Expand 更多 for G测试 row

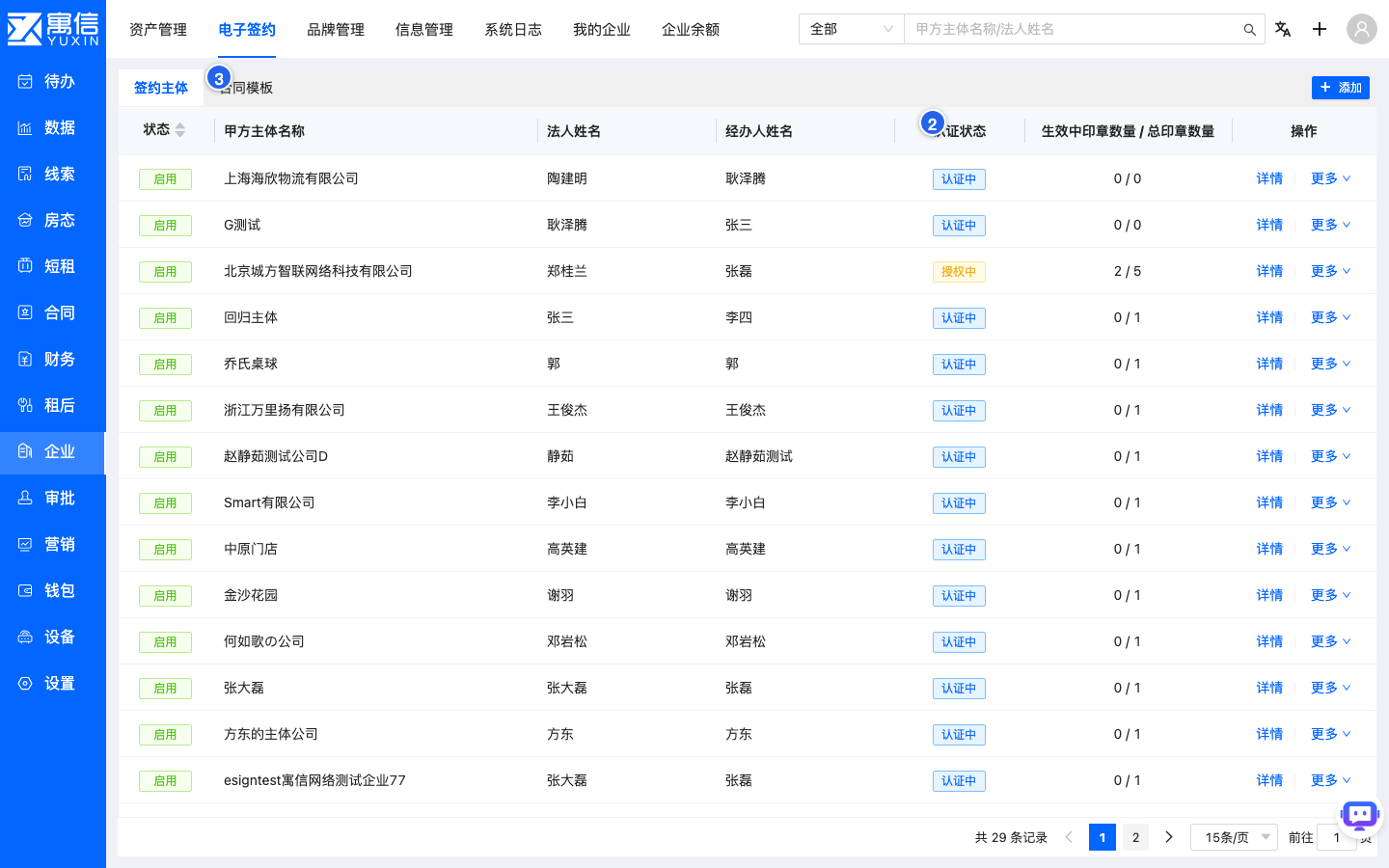click(1330, 225)
